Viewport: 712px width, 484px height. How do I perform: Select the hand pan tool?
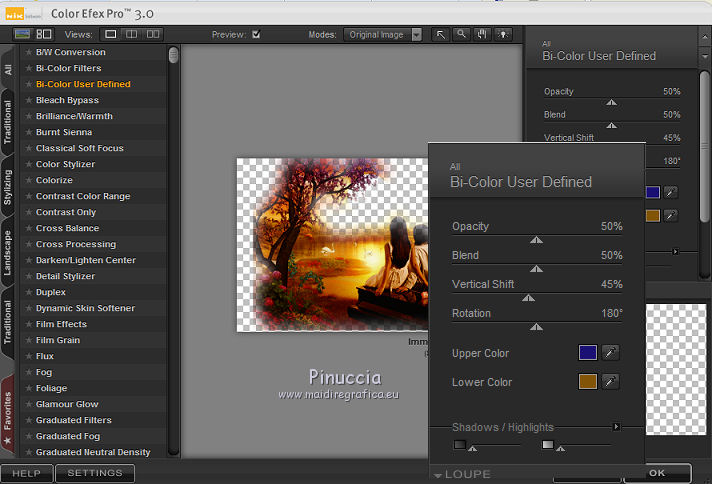point(481,34)
